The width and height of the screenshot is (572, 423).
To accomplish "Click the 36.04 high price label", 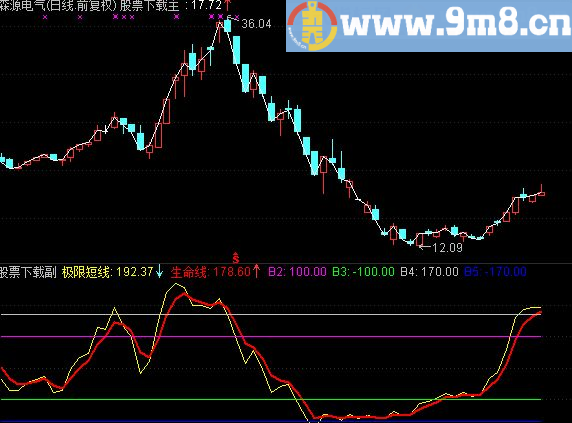I will coord(256,24).
